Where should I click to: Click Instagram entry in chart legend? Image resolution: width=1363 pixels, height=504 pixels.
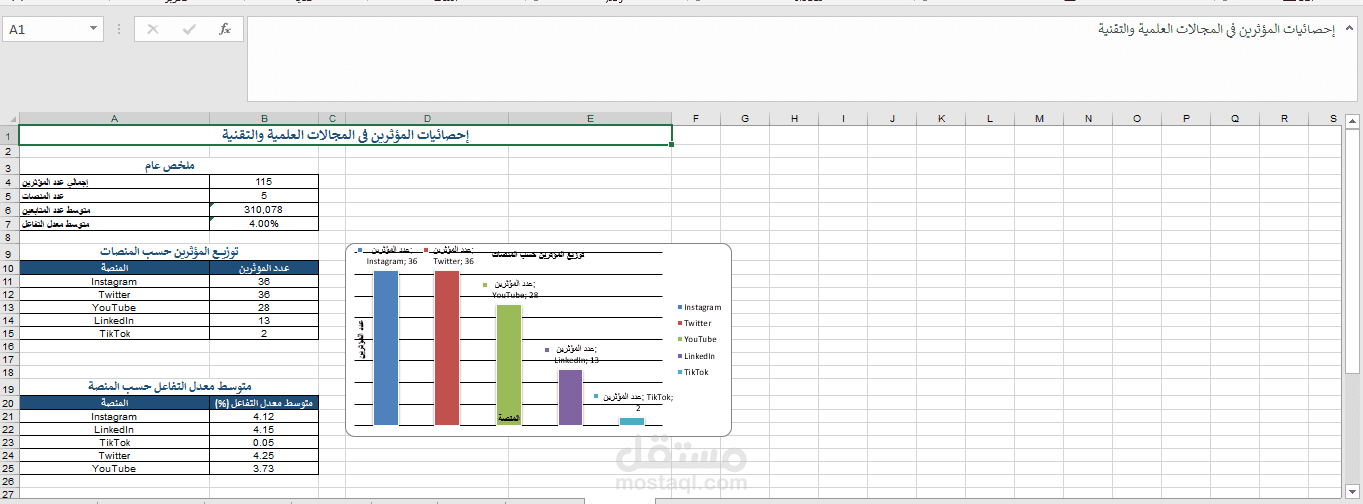click(x=699, y=307)
